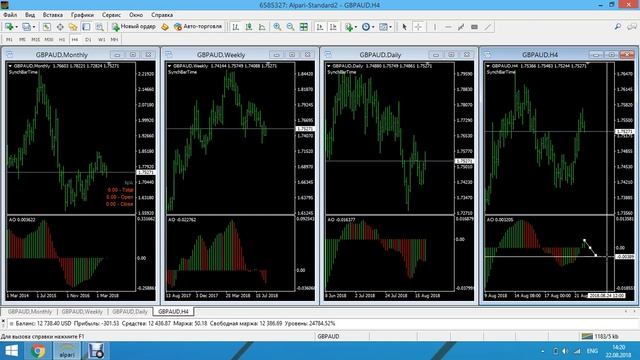Toggle chart auto-scroll icon
The height and width of the screenshot is (360, 640).
pyautogui.click(x=320, y=27)
